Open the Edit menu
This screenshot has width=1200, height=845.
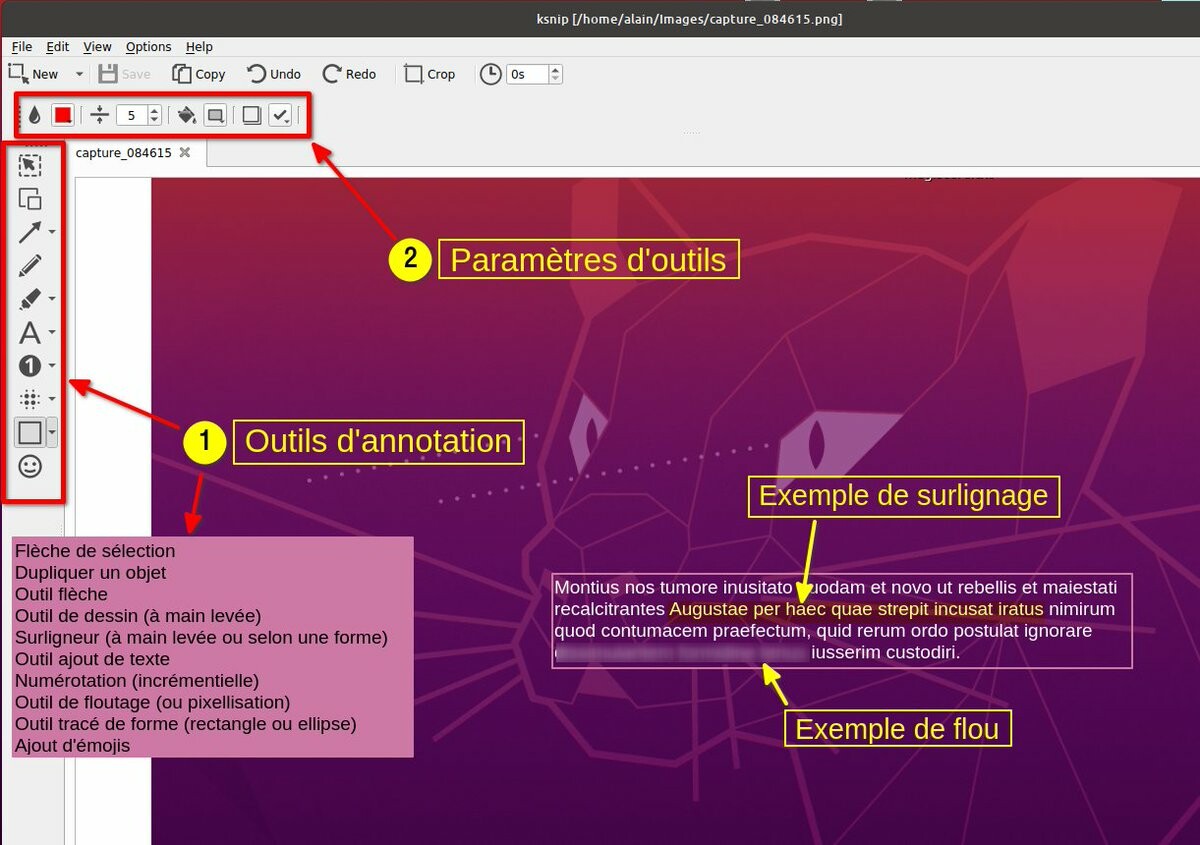point(58,47)
